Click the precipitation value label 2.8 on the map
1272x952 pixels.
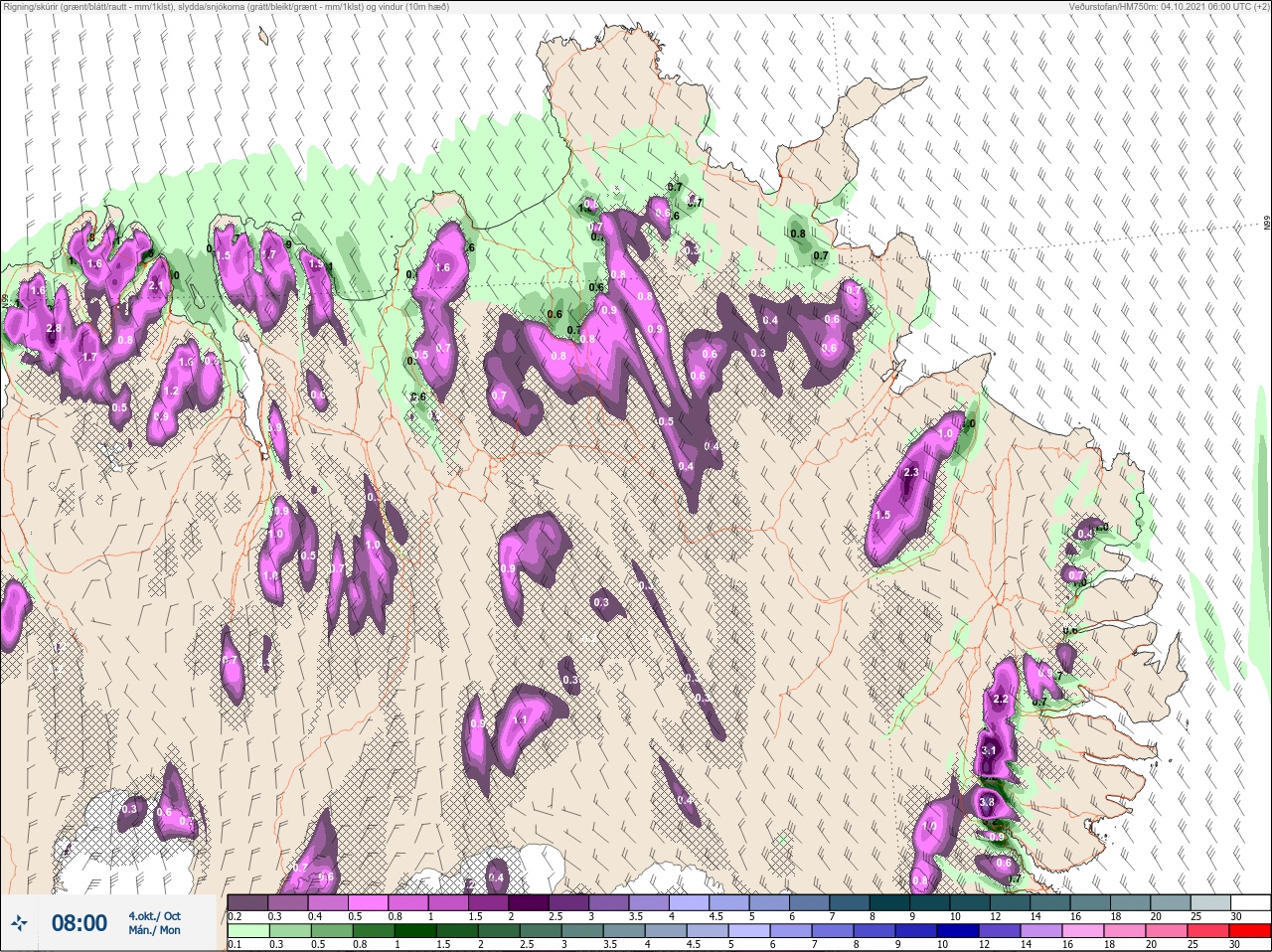pos(54,329)
